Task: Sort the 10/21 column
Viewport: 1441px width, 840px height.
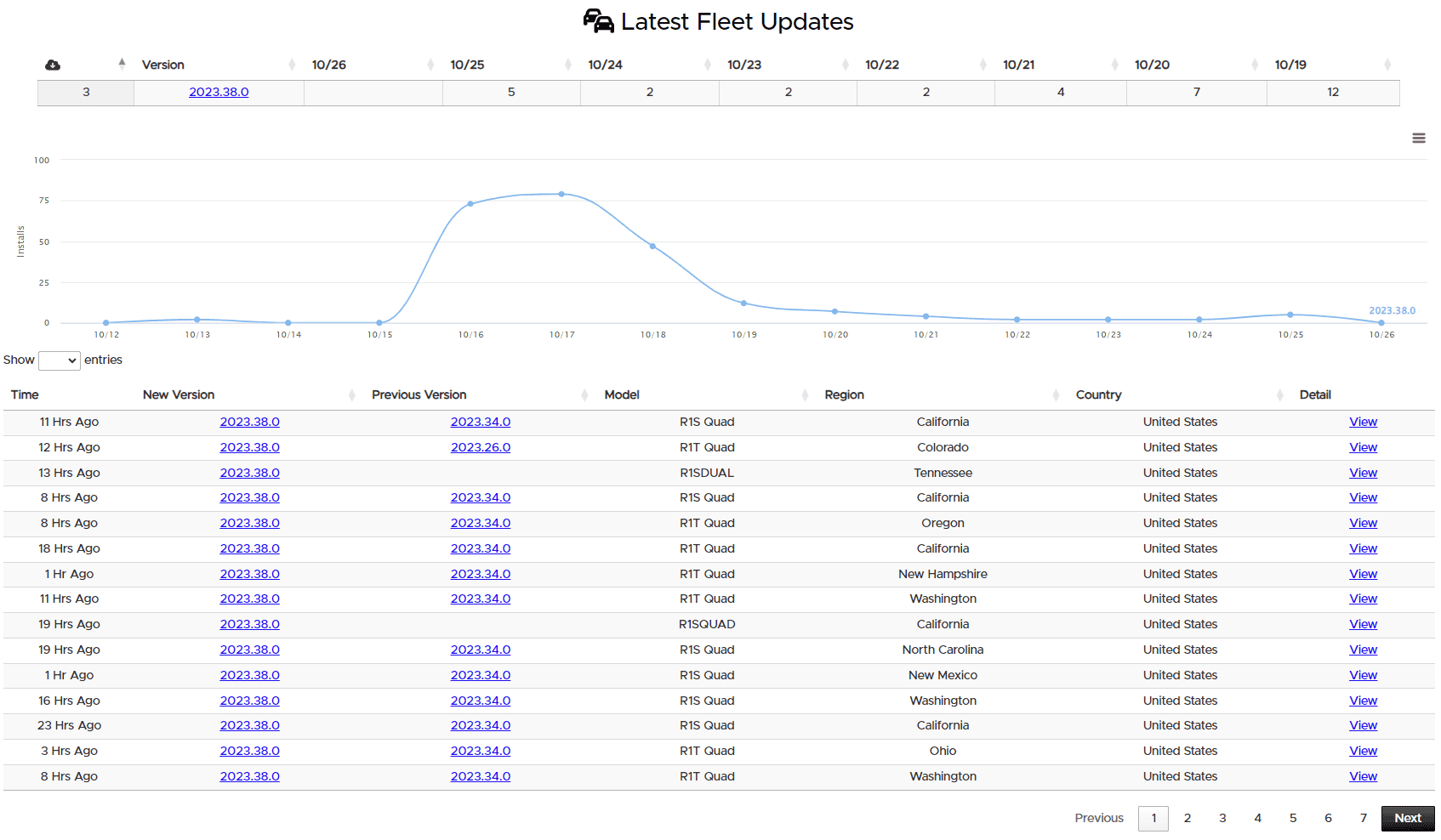Action: pyautogui.click(x=1019, y=65)
